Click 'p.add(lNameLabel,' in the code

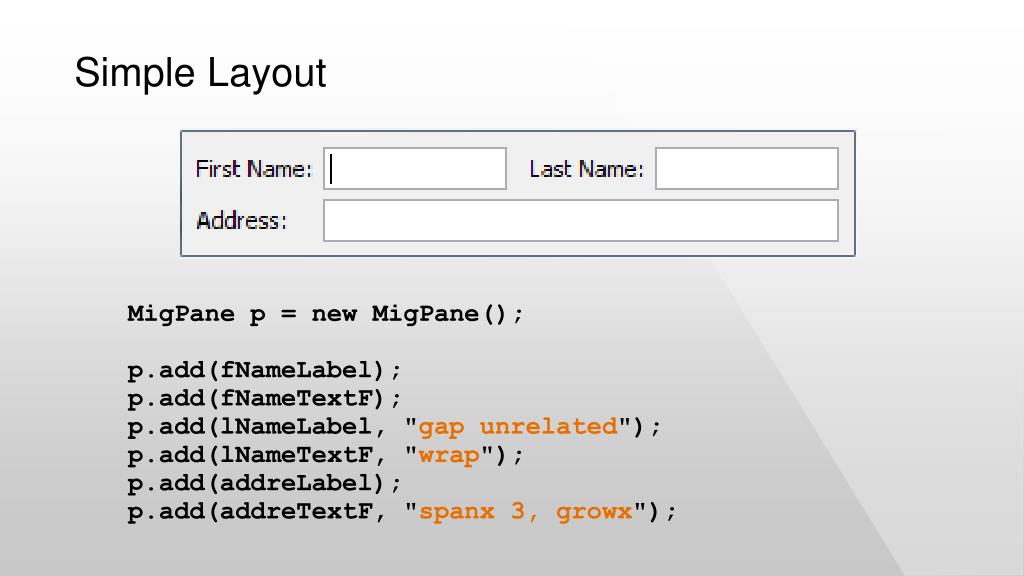click(257, 428)
